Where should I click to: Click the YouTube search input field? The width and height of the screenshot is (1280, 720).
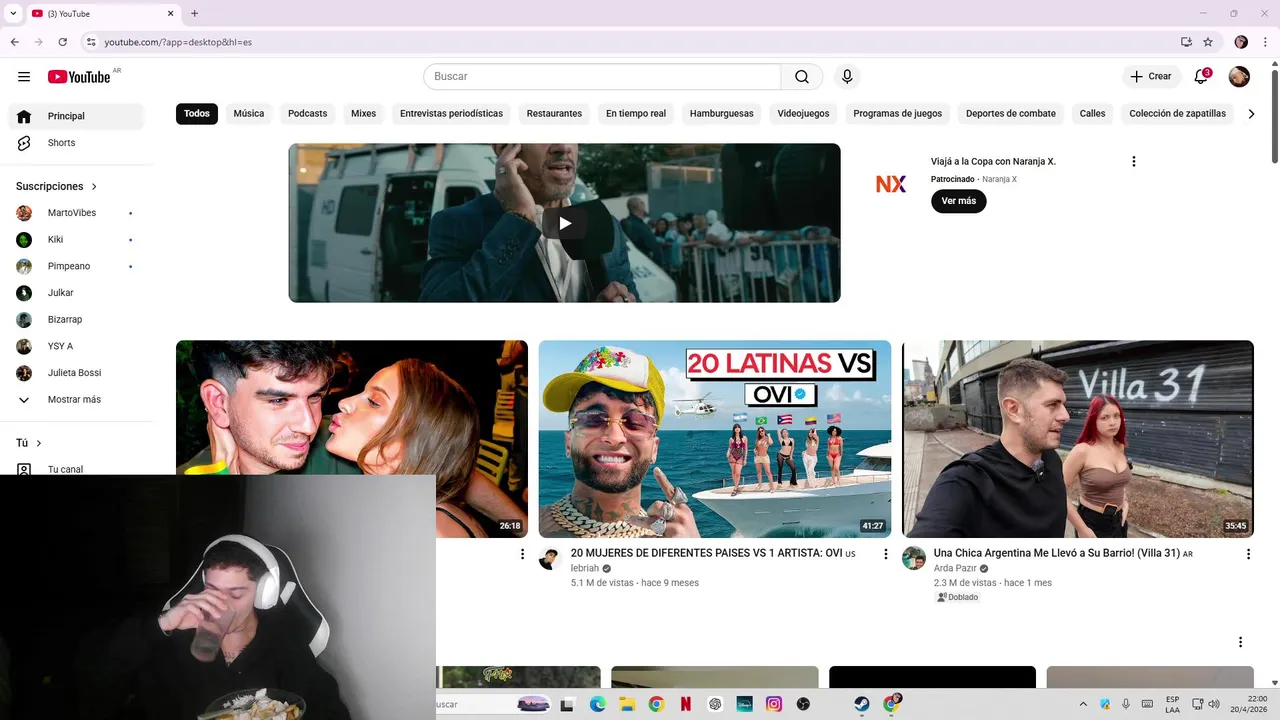[x=602, y=77]
